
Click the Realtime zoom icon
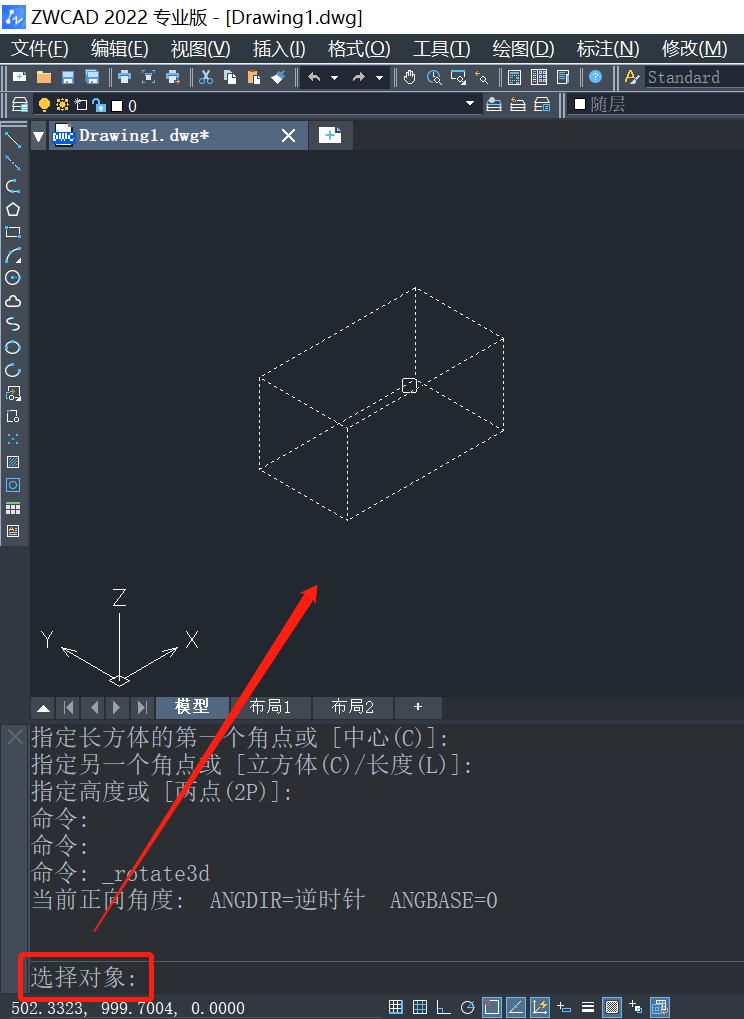[433, 77]
